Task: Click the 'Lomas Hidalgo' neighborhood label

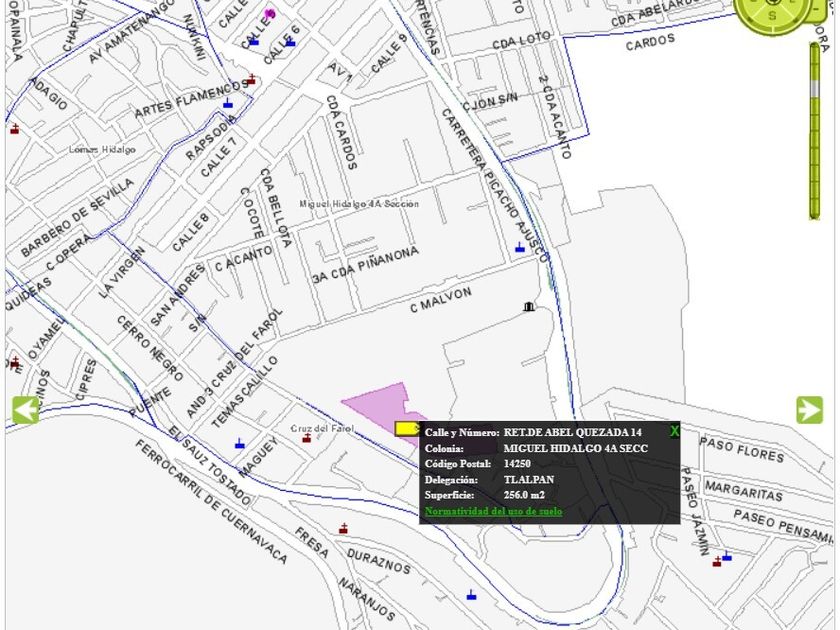Action: 102,149
